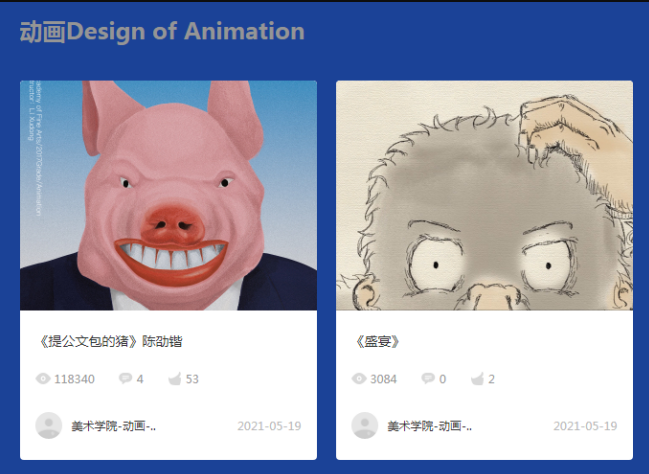Screen dimensions: 649x474
Task: Click the 3084 view count number
Action: click(384, 379)
